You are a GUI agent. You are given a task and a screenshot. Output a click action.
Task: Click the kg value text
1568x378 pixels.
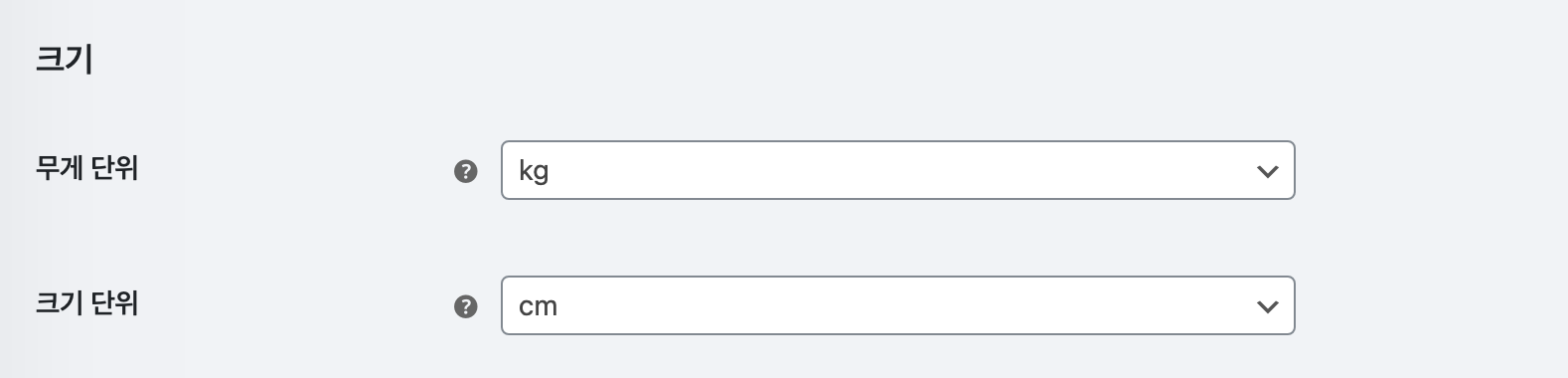coord(534,172)
